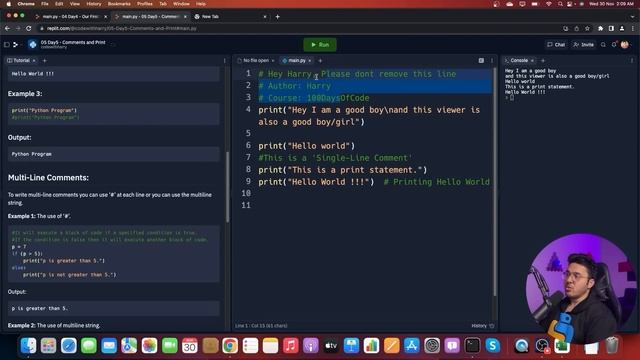The height and width of the screenshot is (360, 640).
Task: Open the Bookmarks menu in menu bar
Action: point(119,4)
